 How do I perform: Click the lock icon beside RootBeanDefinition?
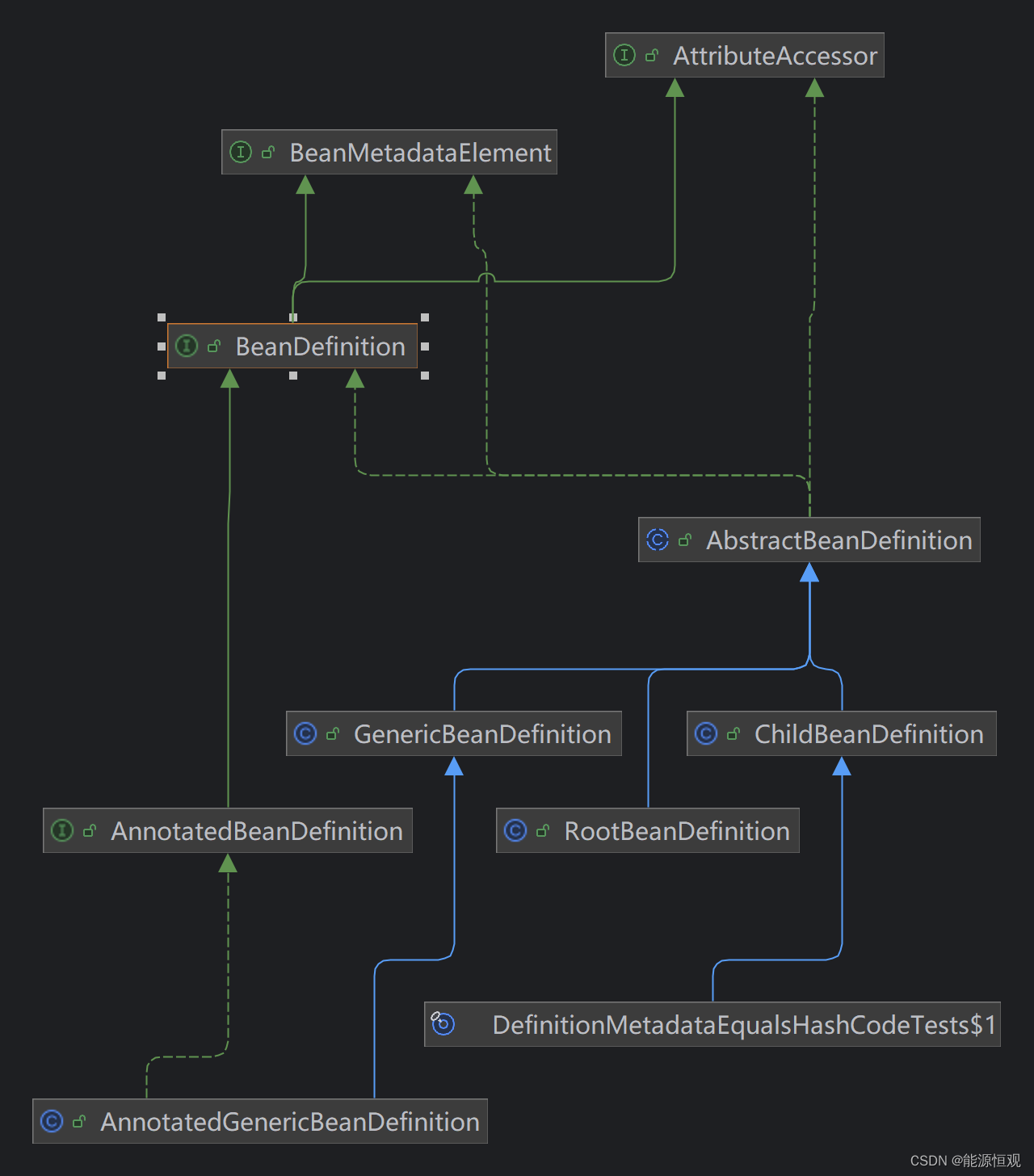[543, 830]
